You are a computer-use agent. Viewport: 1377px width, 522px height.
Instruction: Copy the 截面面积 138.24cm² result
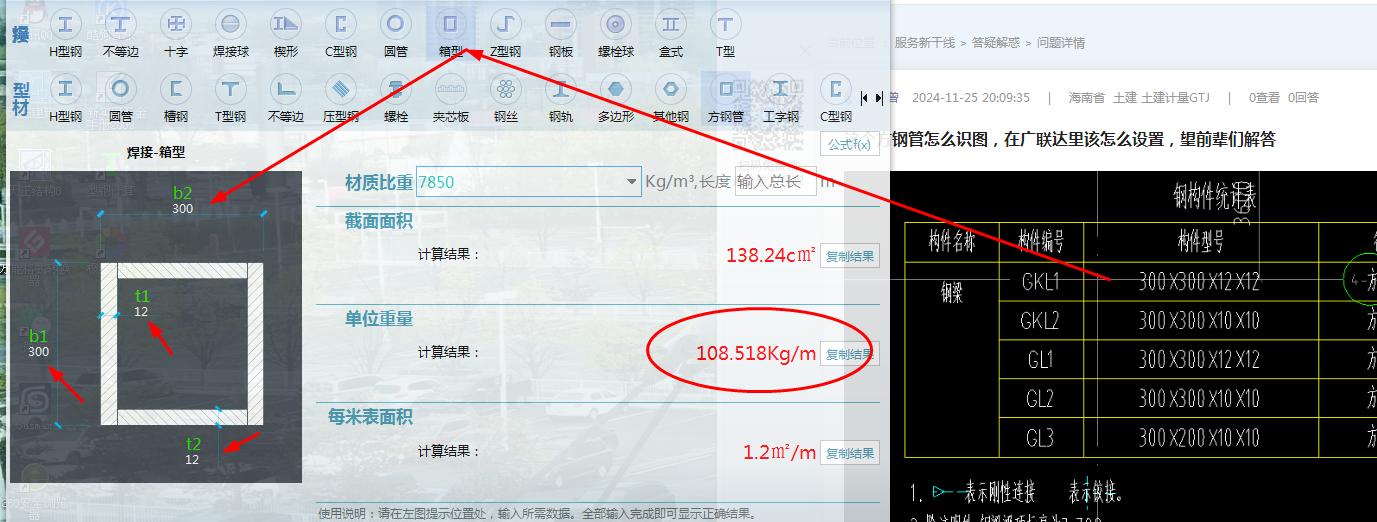(850, 256)
